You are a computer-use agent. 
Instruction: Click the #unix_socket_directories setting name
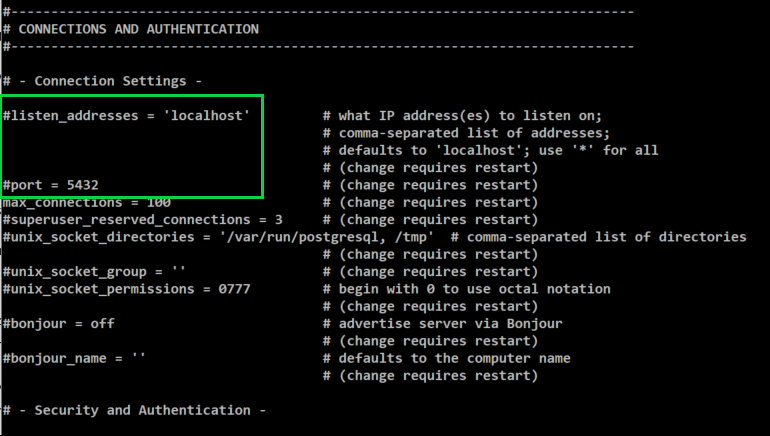tap(98, 237)
